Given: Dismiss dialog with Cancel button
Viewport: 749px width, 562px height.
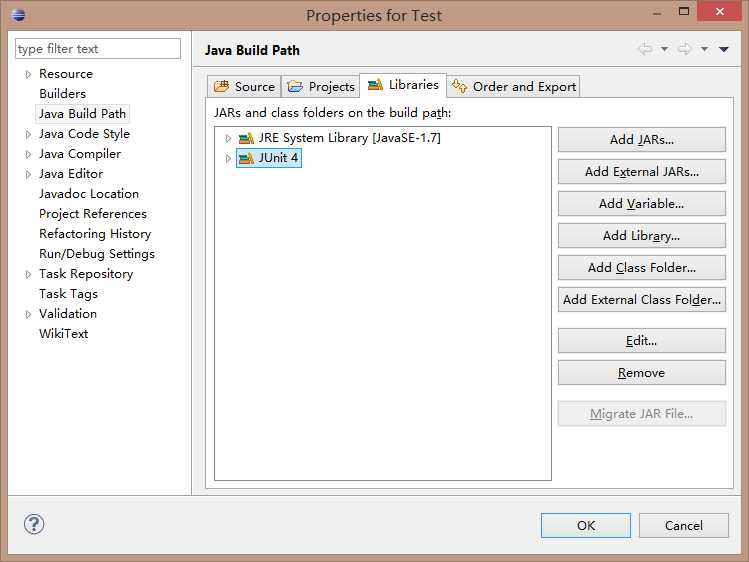Looking at the screenshot, I should click(684, 525).
